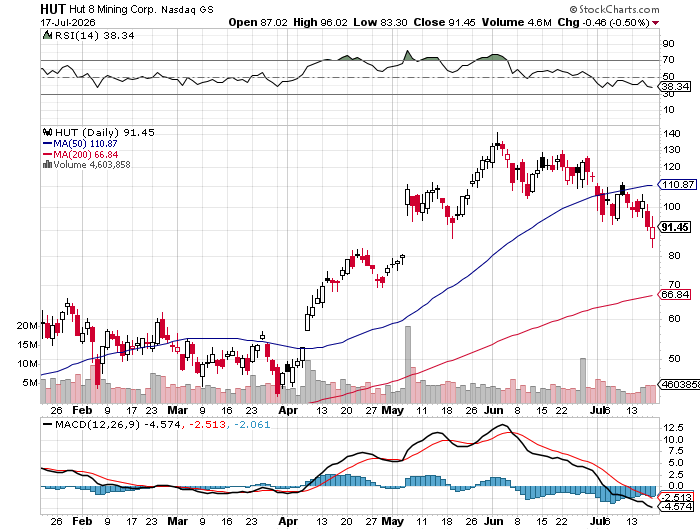This screenshot has width=700, height=530.
Task: Click the Hut 8 Mining Corp. name
Action: tap(113, 9)
